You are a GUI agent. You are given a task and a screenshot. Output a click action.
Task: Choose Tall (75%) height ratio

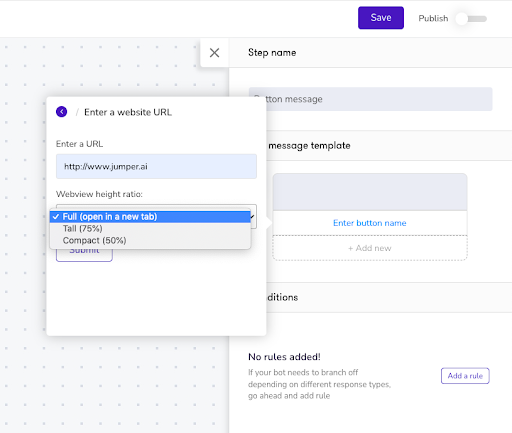(x=150, y=229)
